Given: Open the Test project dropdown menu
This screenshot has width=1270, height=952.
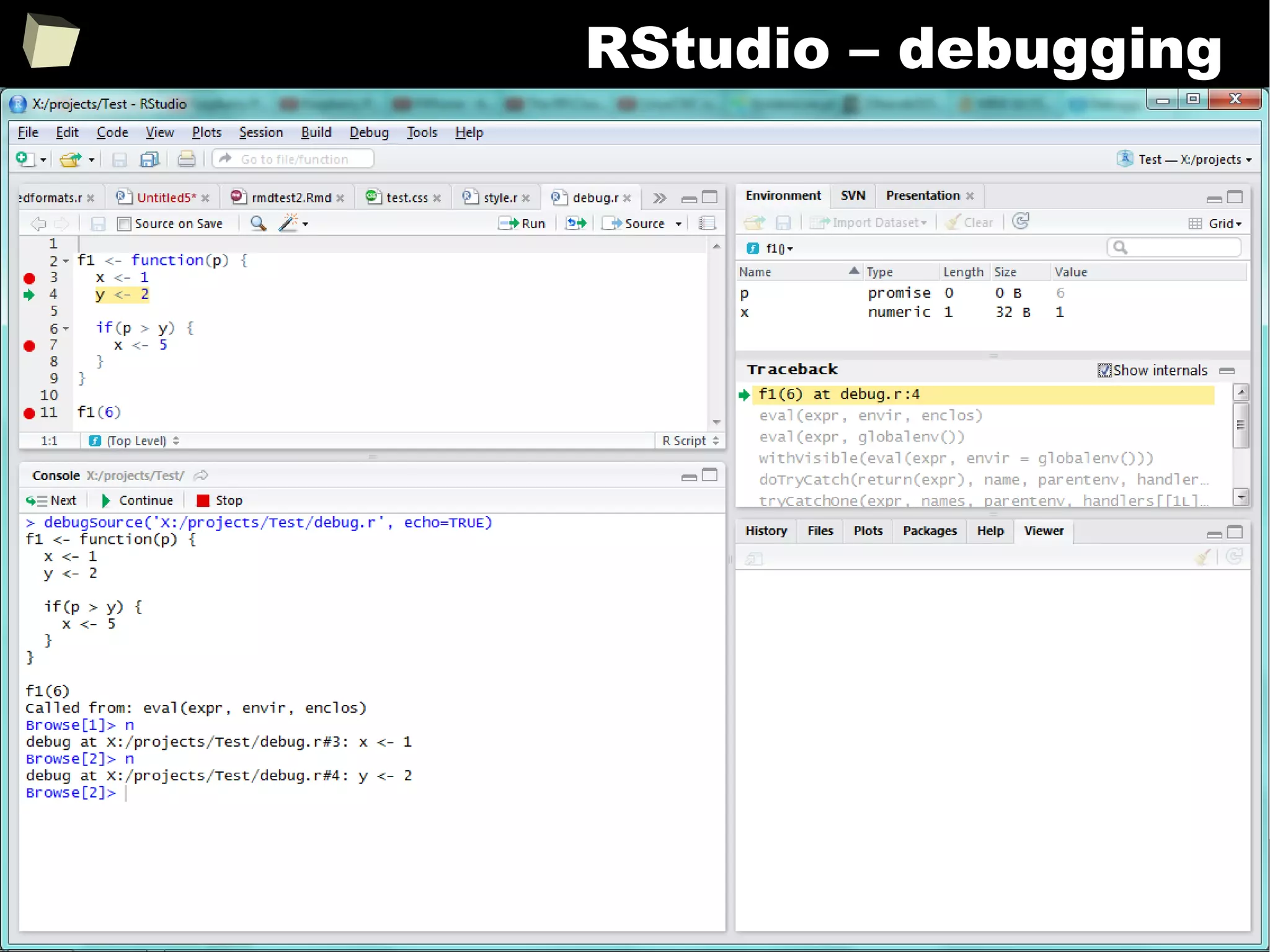Looking at the screenshot, I should coord(1185,159).
